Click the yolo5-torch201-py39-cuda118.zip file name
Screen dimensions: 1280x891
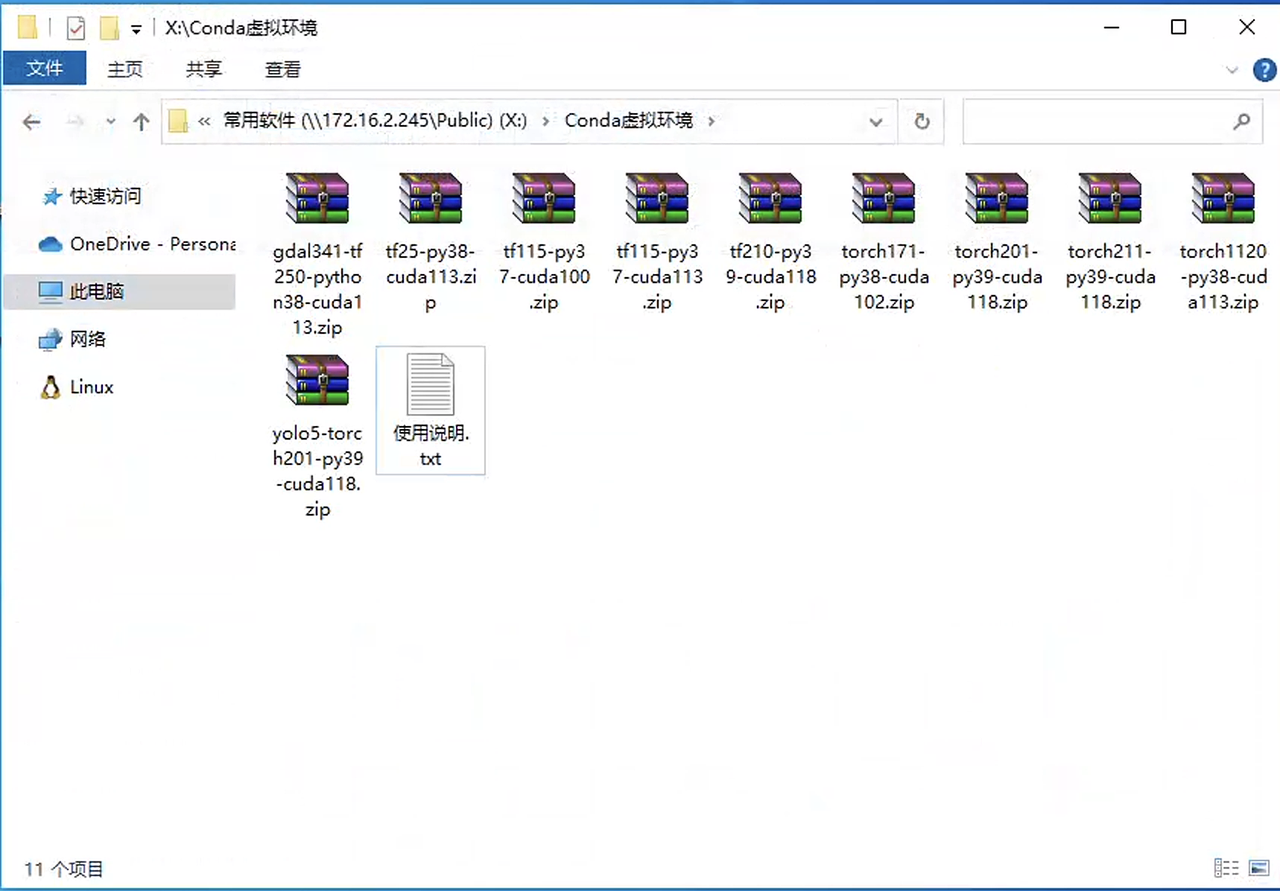[x=317, y=472]
